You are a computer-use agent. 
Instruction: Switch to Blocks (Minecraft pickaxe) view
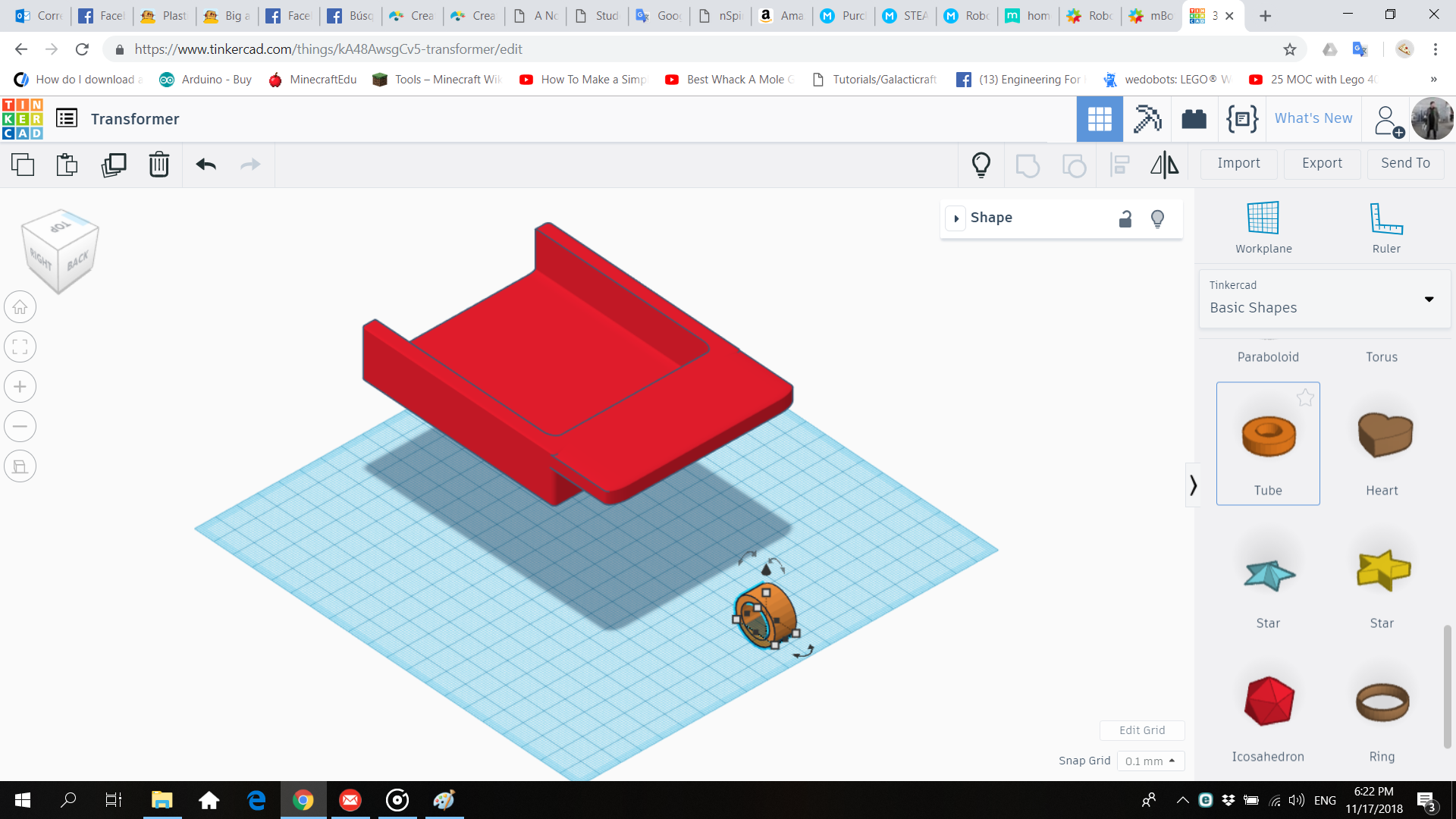(1147, 119)
